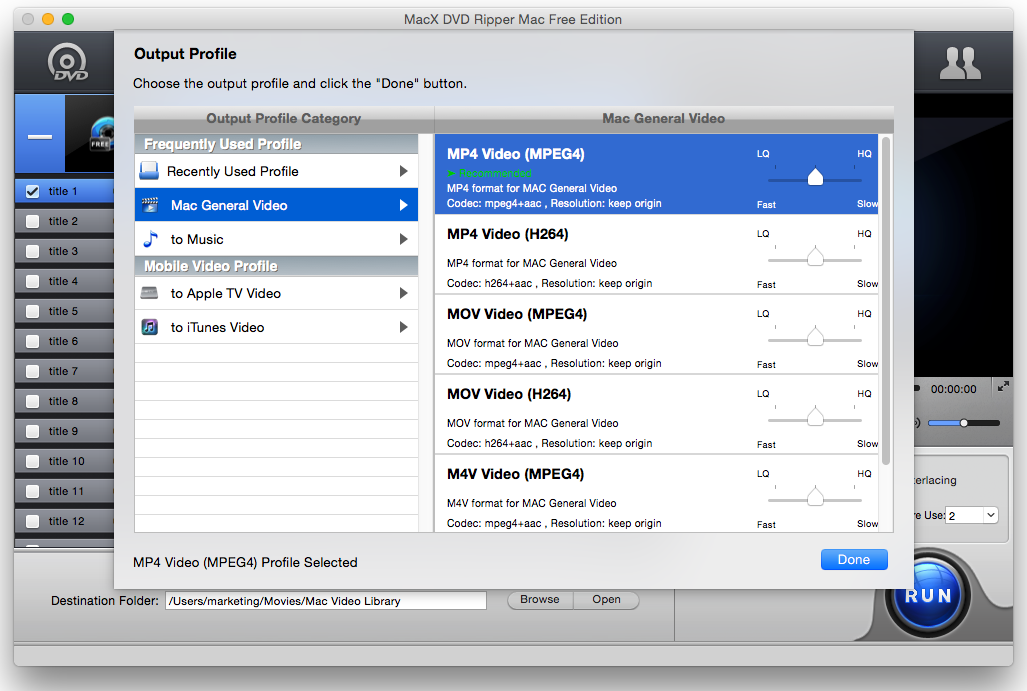The height and width of the screenshot is (691, 1027).
Task: Click the Done button
Action: (853, 559)
